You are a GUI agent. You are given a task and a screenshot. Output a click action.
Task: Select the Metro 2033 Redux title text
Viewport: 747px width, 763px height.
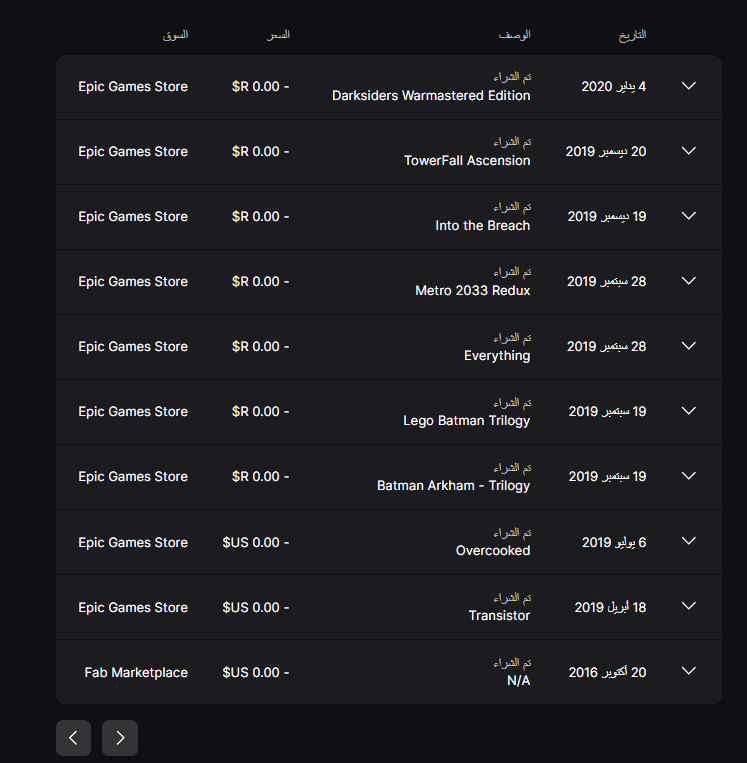click(473, 291)
